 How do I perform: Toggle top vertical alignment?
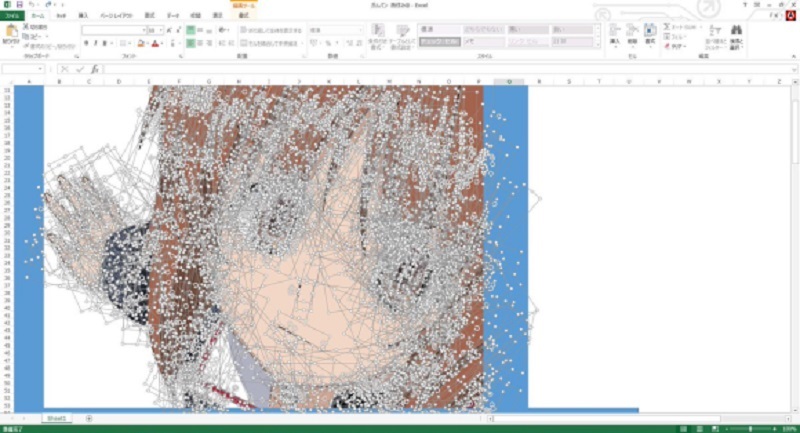click(190, 31)
